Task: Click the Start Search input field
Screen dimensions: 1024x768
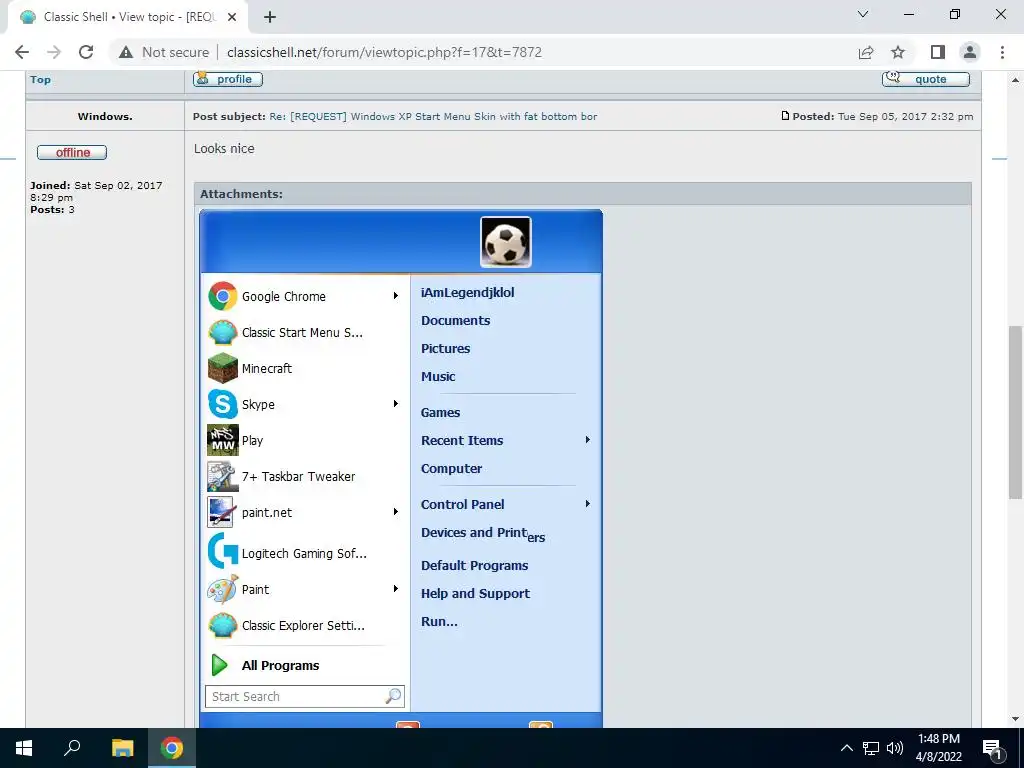Action: (x=304, y=696)
